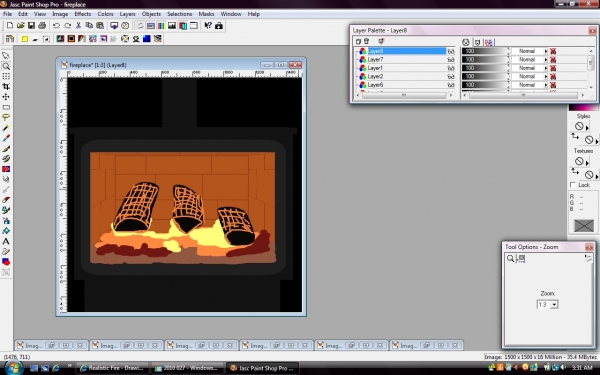The image size is (600, 375).
Task: Select the Mover tool
Action: pos(6,97)
